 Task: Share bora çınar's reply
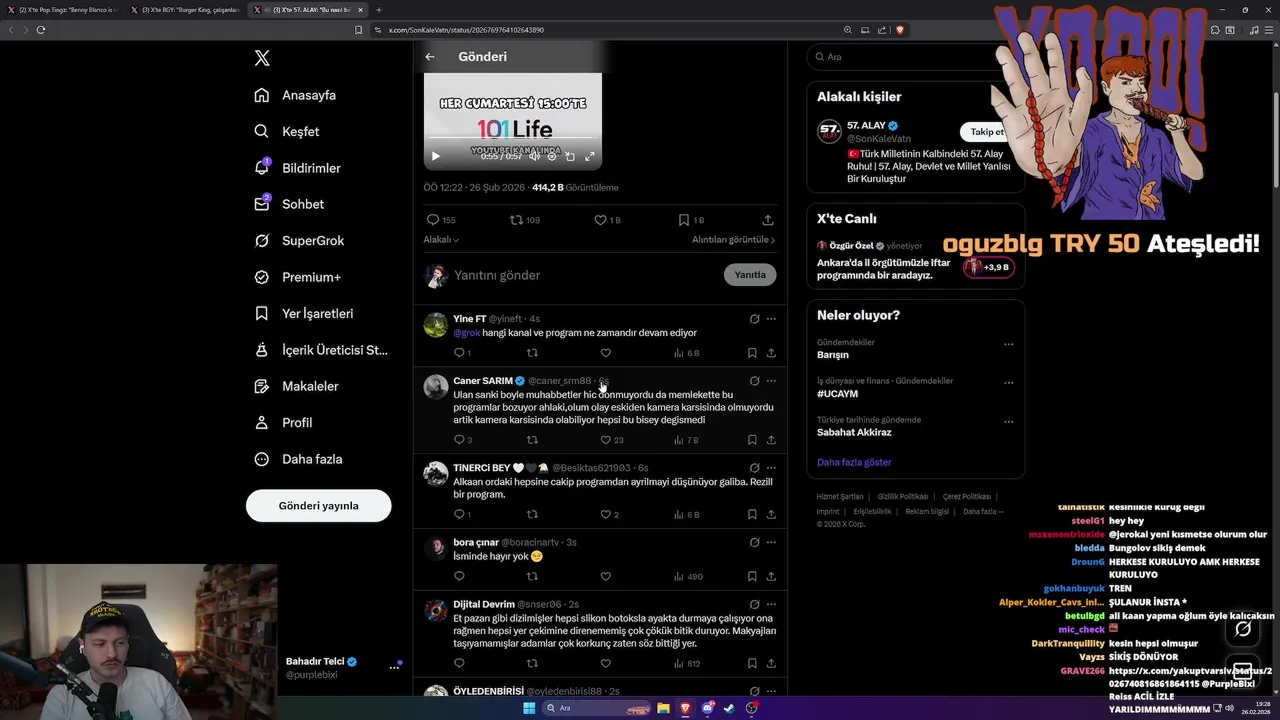tap(771, 577)
